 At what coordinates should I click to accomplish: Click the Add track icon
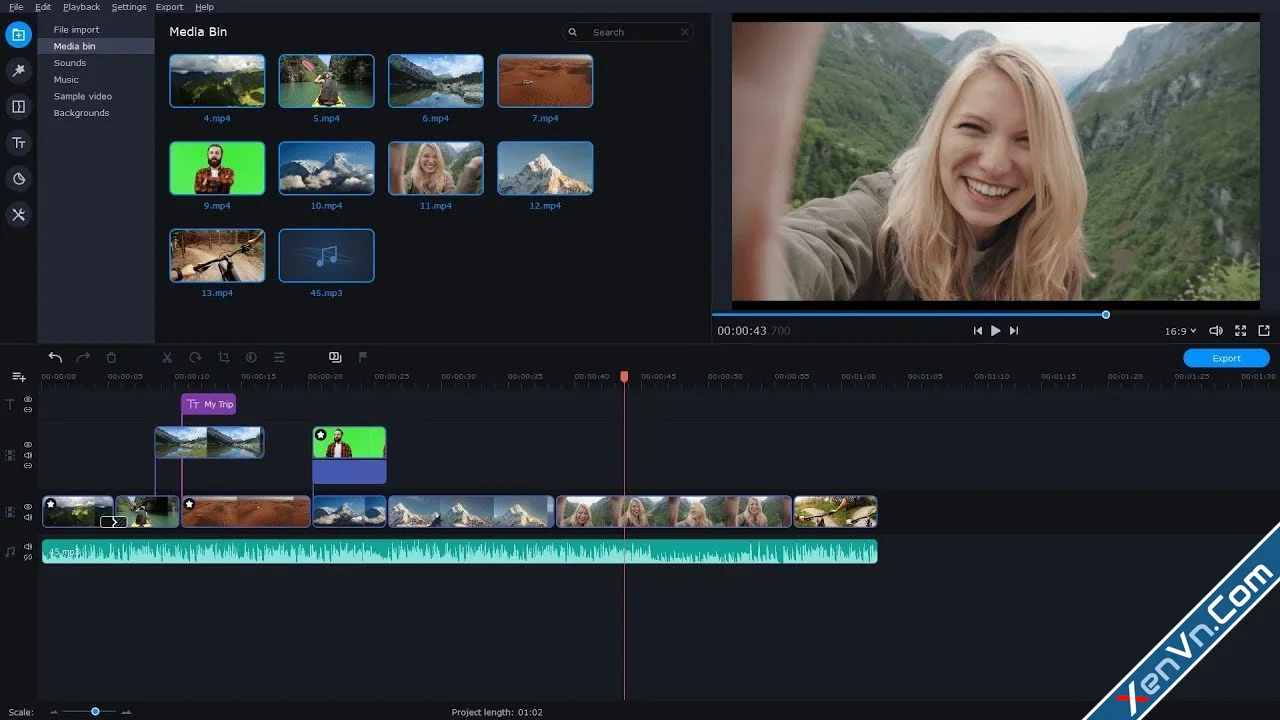18,377
